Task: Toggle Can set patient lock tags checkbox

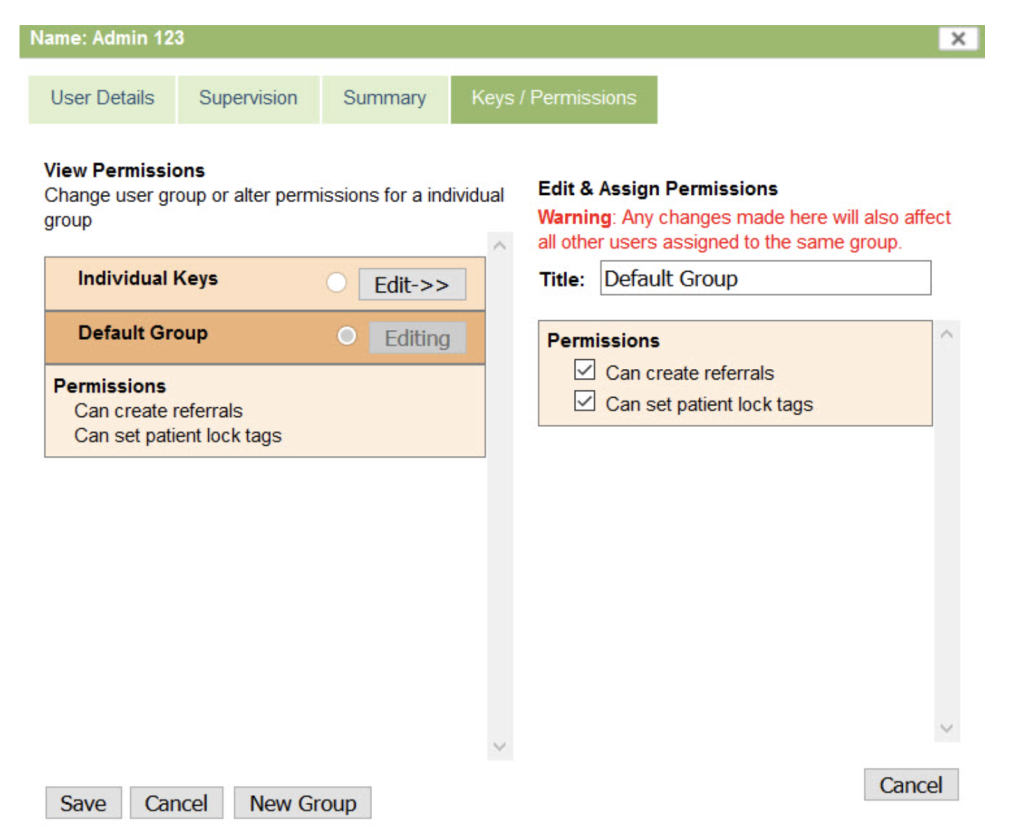Action: [585, 404]
